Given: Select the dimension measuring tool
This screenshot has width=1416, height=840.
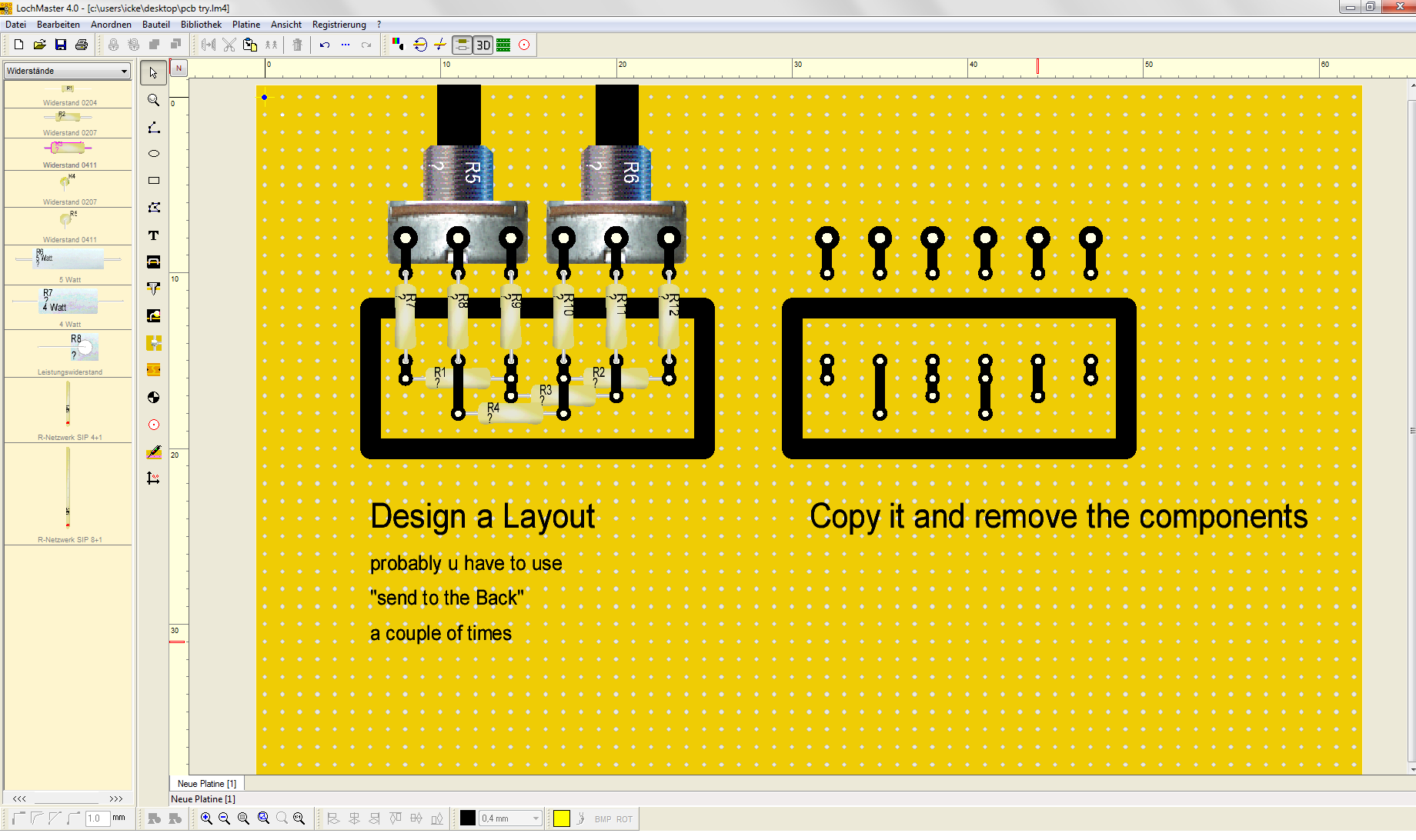Looking at the screenshot, I should (153, 478).
